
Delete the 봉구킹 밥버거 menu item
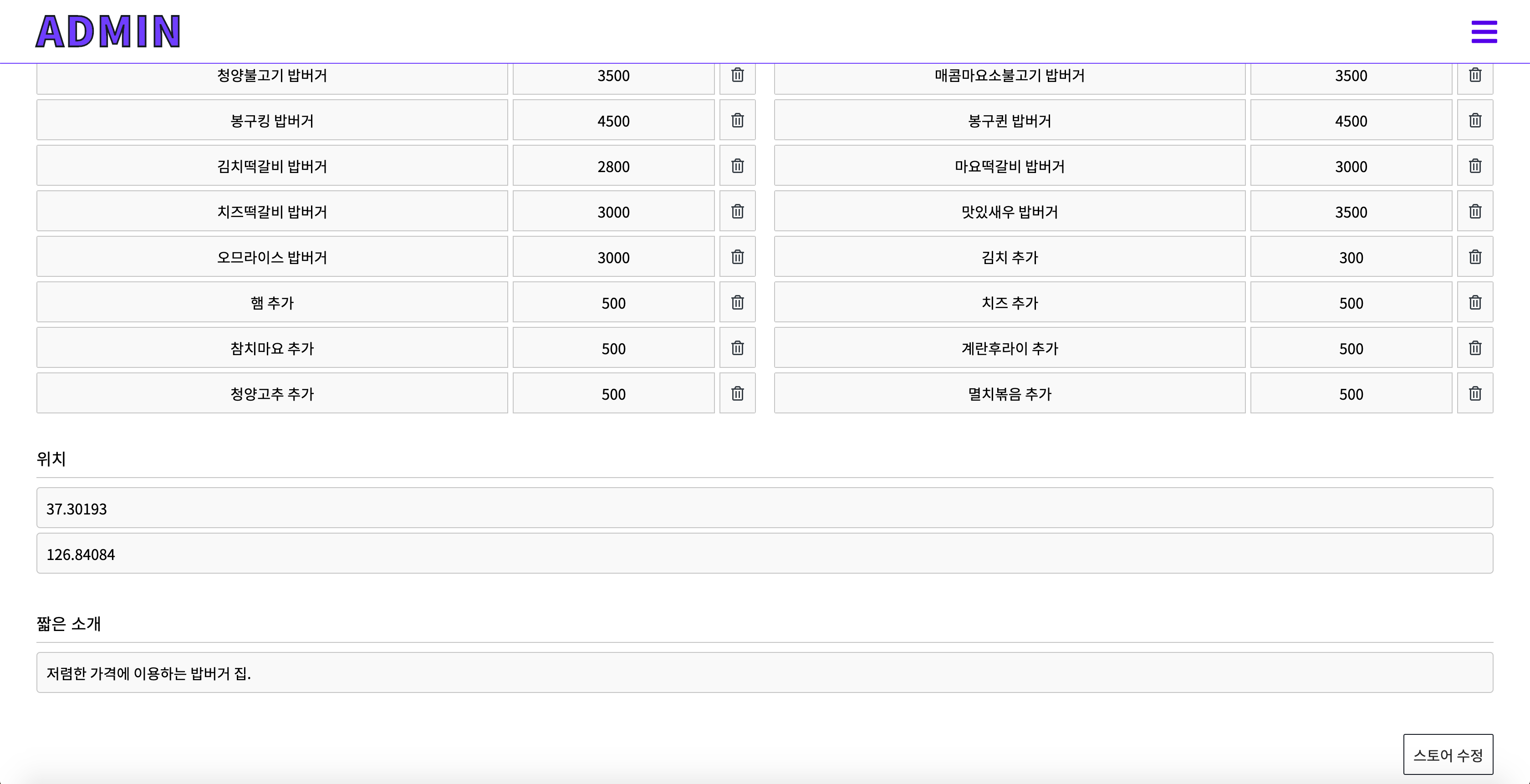pyautogui.click(x=737, y=121)
